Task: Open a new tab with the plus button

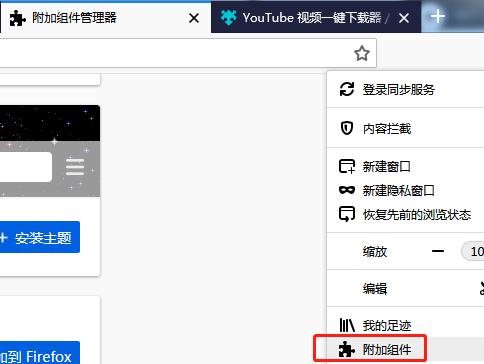Action: pos(438,16)
